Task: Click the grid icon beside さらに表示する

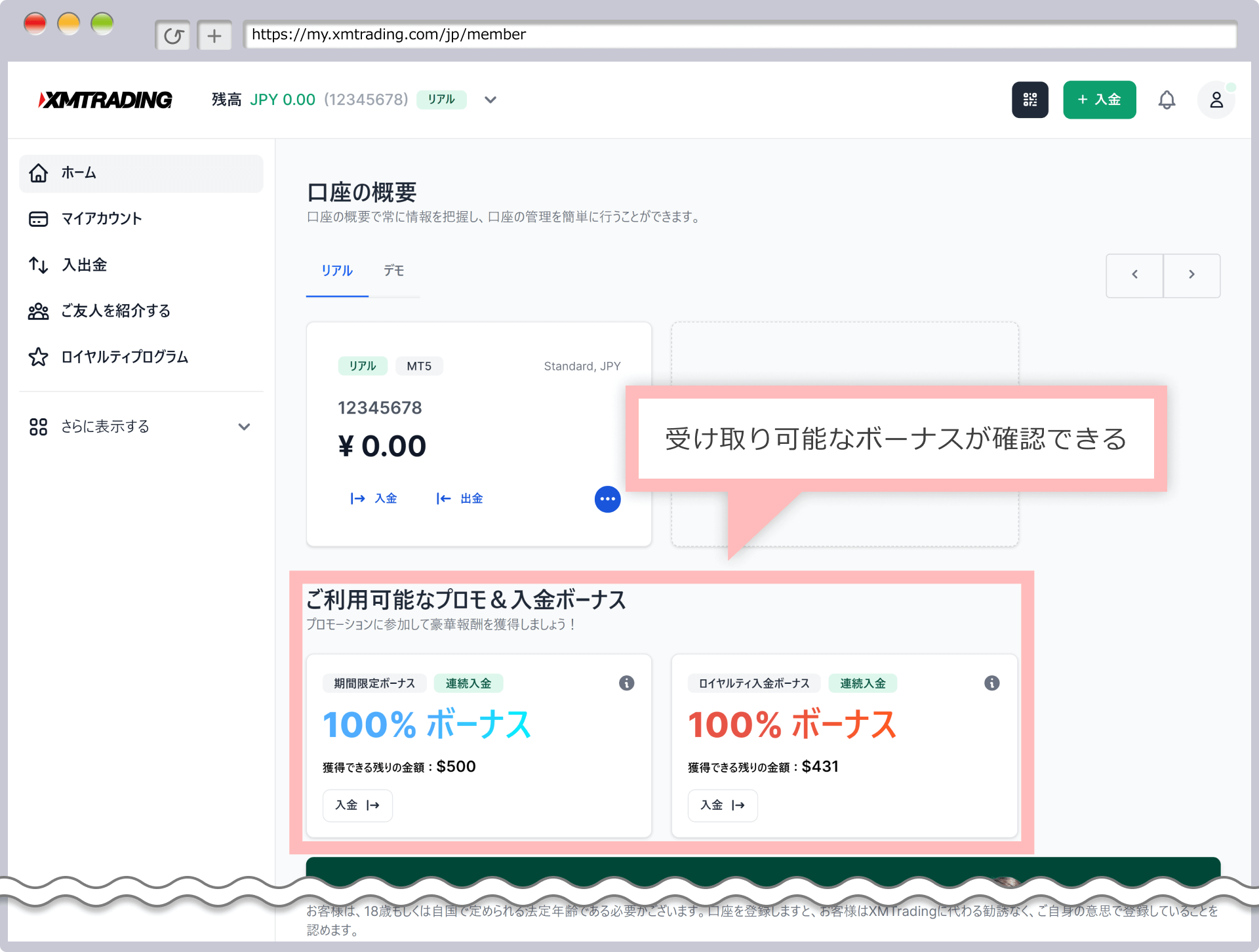Action: tap(39, 427)
